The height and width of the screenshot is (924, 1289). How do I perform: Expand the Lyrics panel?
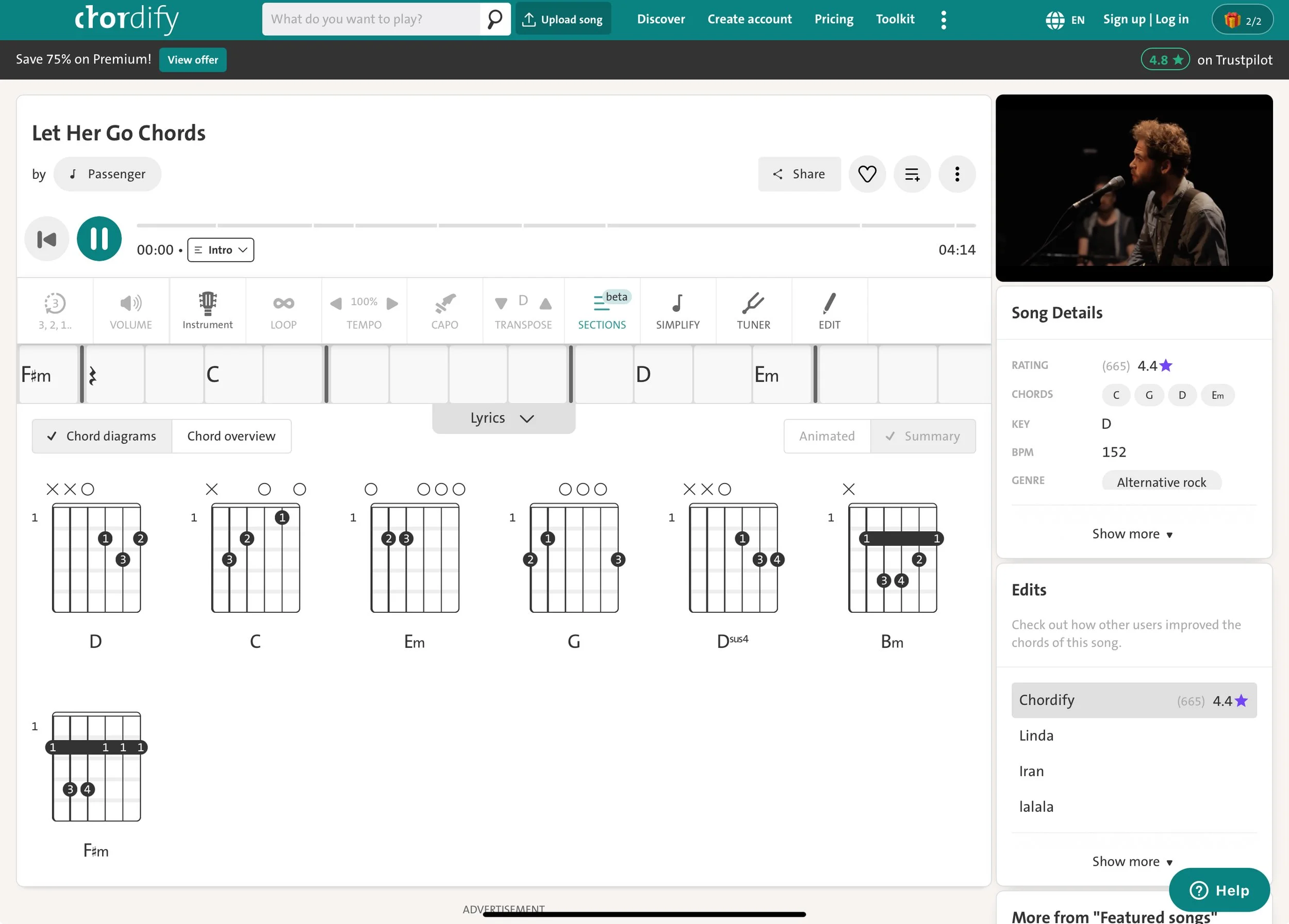tap(503, 418)
